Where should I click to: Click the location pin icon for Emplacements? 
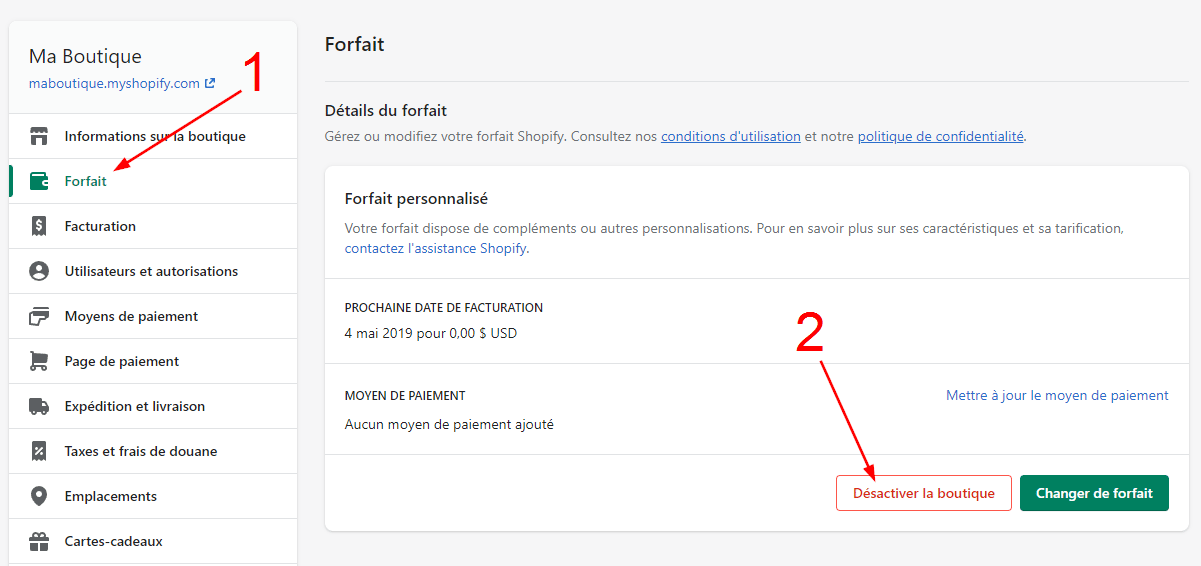click(39, 496)
